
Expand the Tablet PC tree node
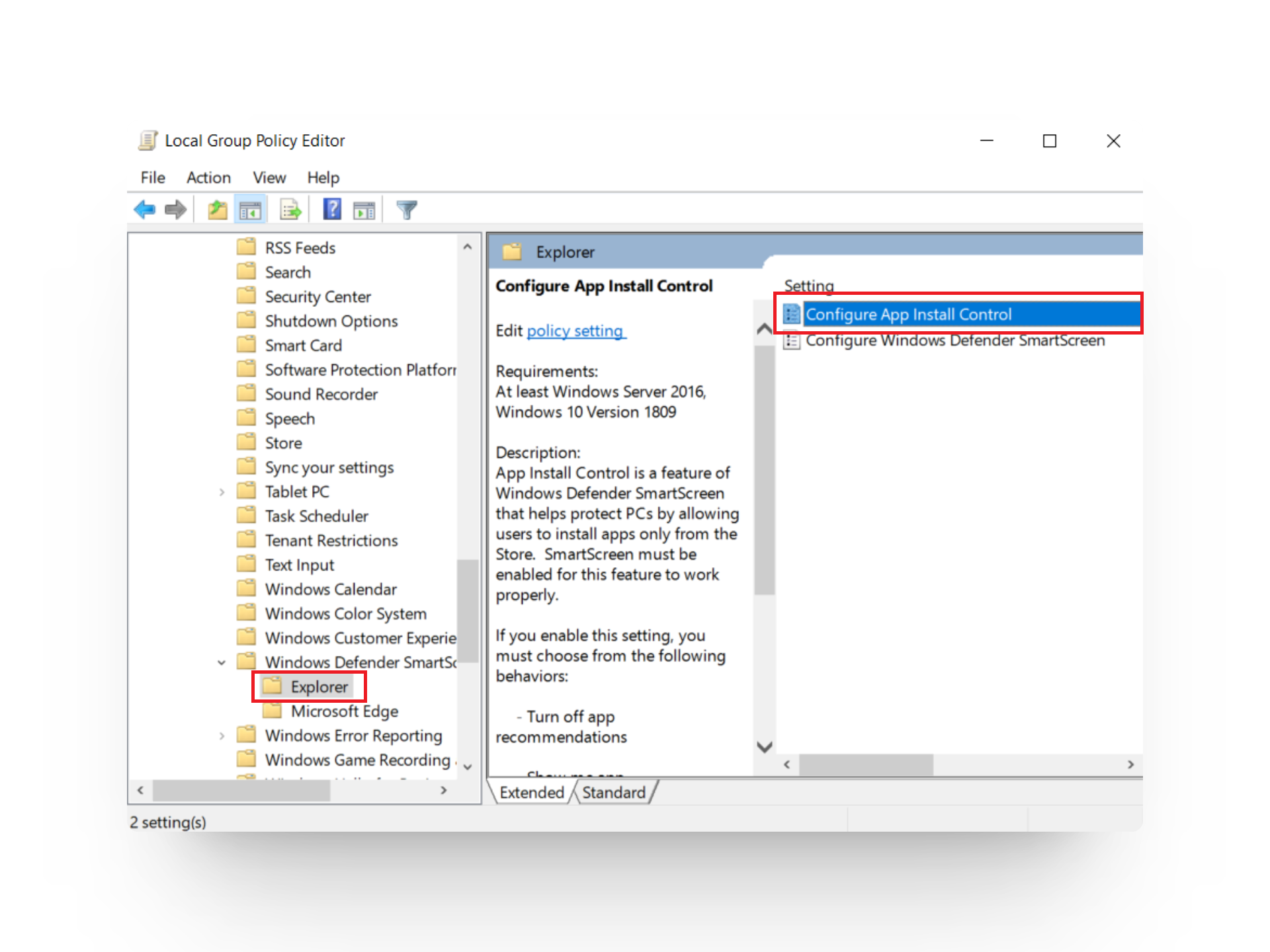point(222,491)
